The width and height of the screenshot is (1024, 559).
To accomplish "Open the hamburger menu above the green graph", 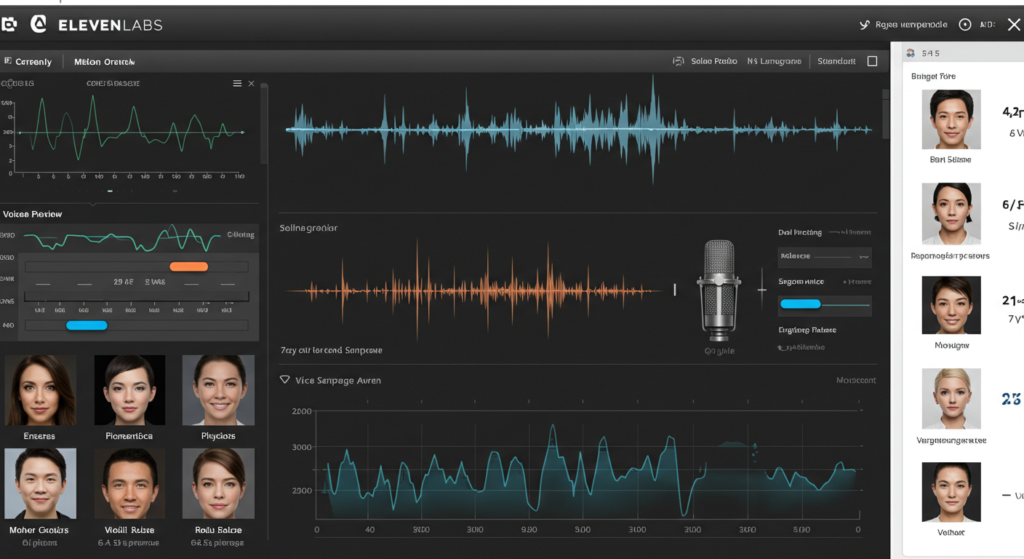I will coord(237,84).
